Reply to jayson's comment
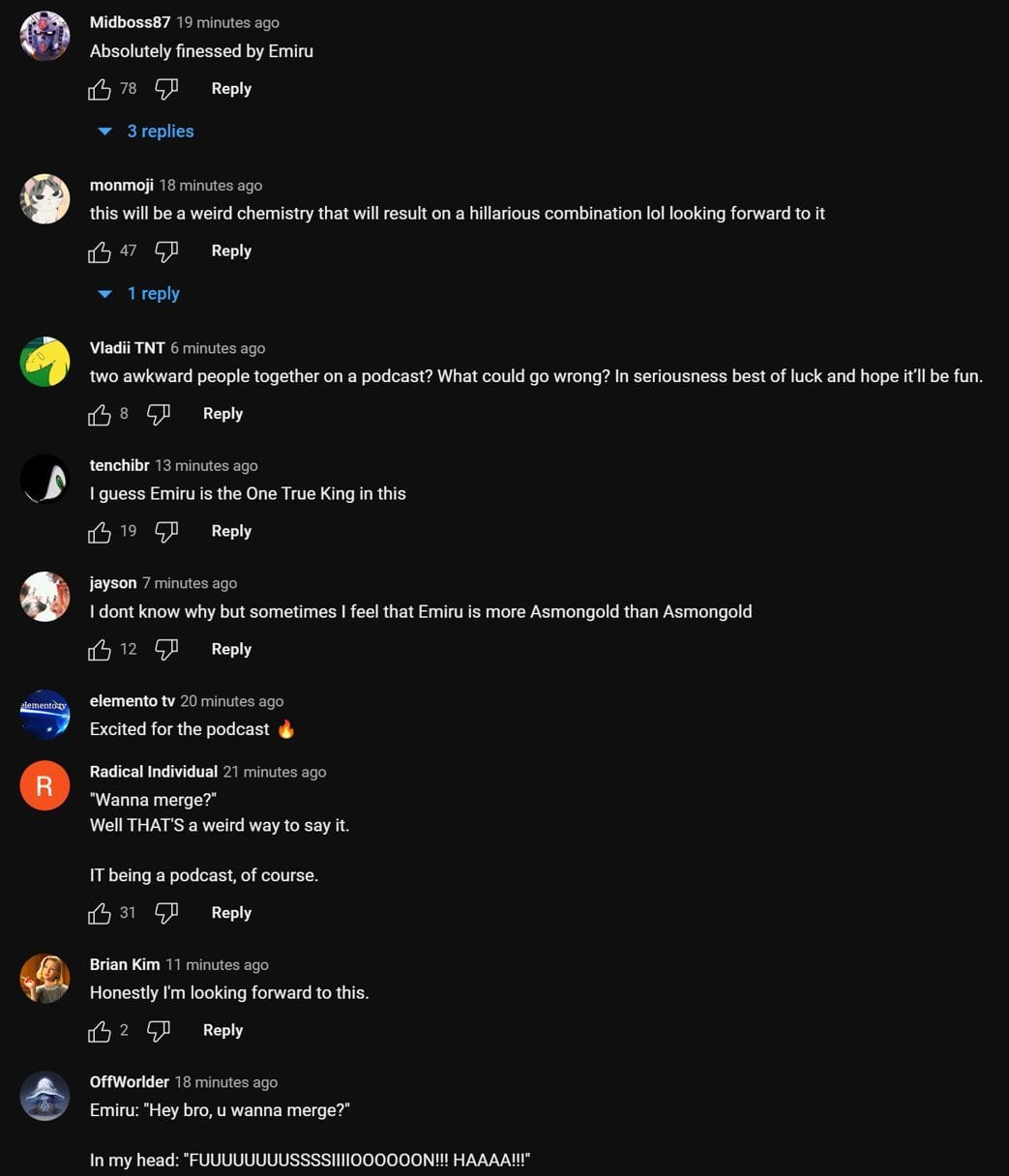 coord(231,650)
